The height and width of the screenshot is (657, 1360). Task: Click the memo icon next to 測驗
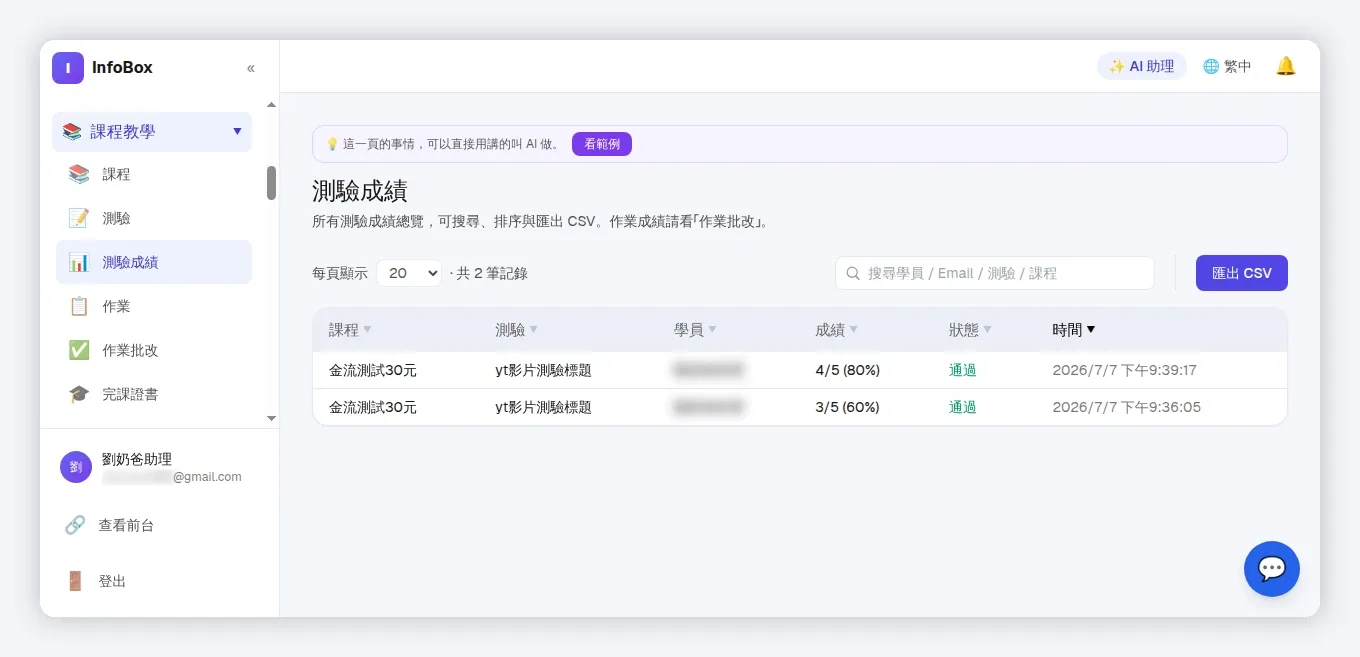79,218
